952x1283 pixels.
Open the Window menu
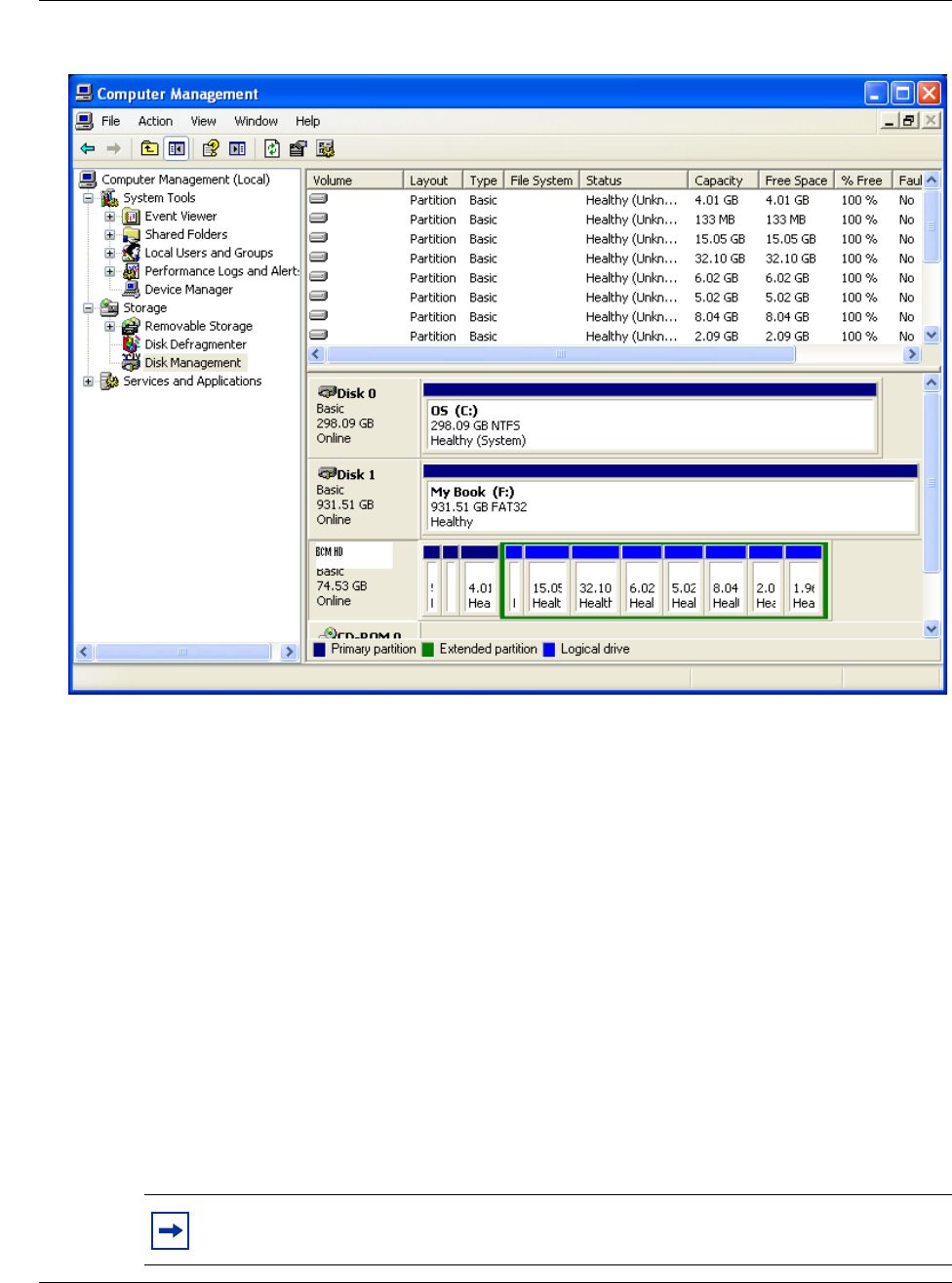pos(257,121)
